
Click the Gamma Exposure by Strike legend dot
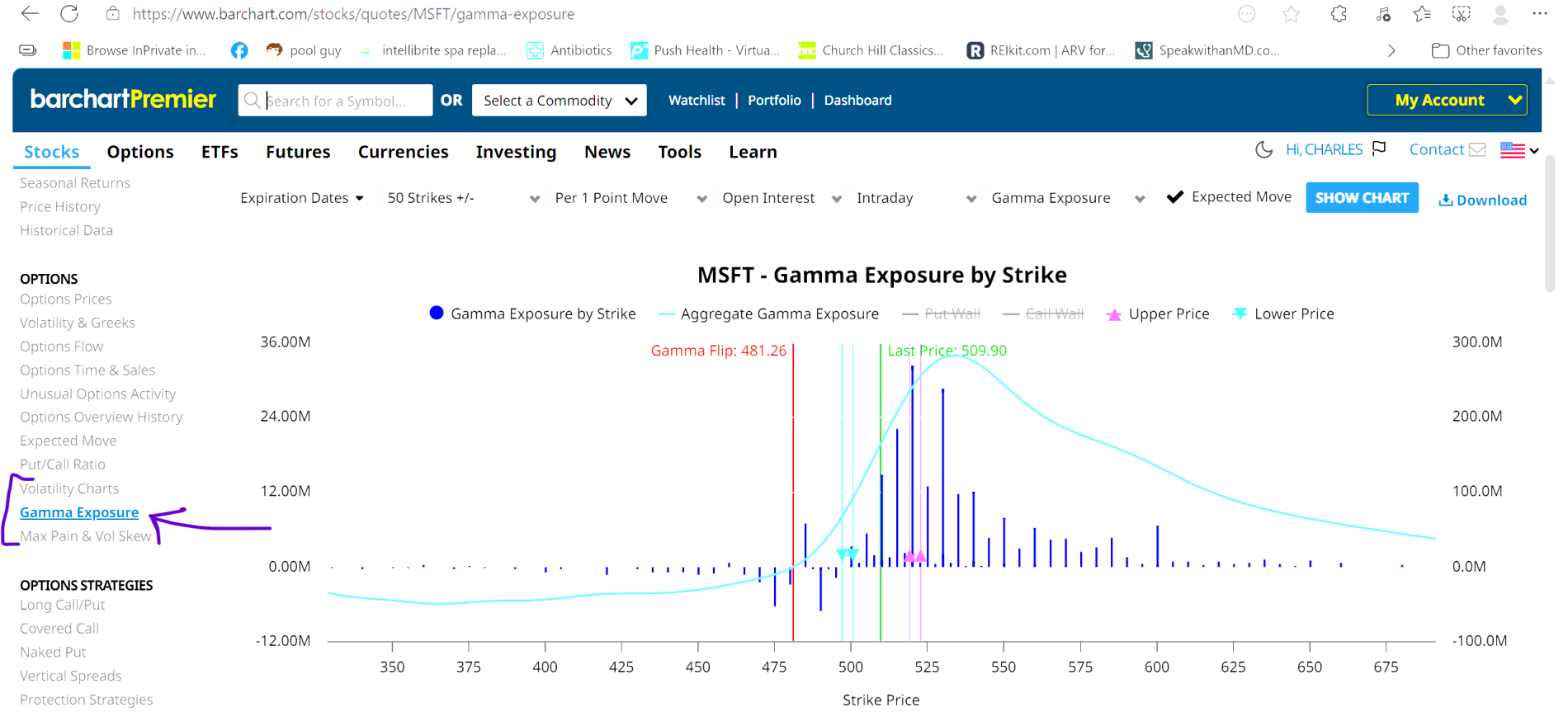[437, 313]
